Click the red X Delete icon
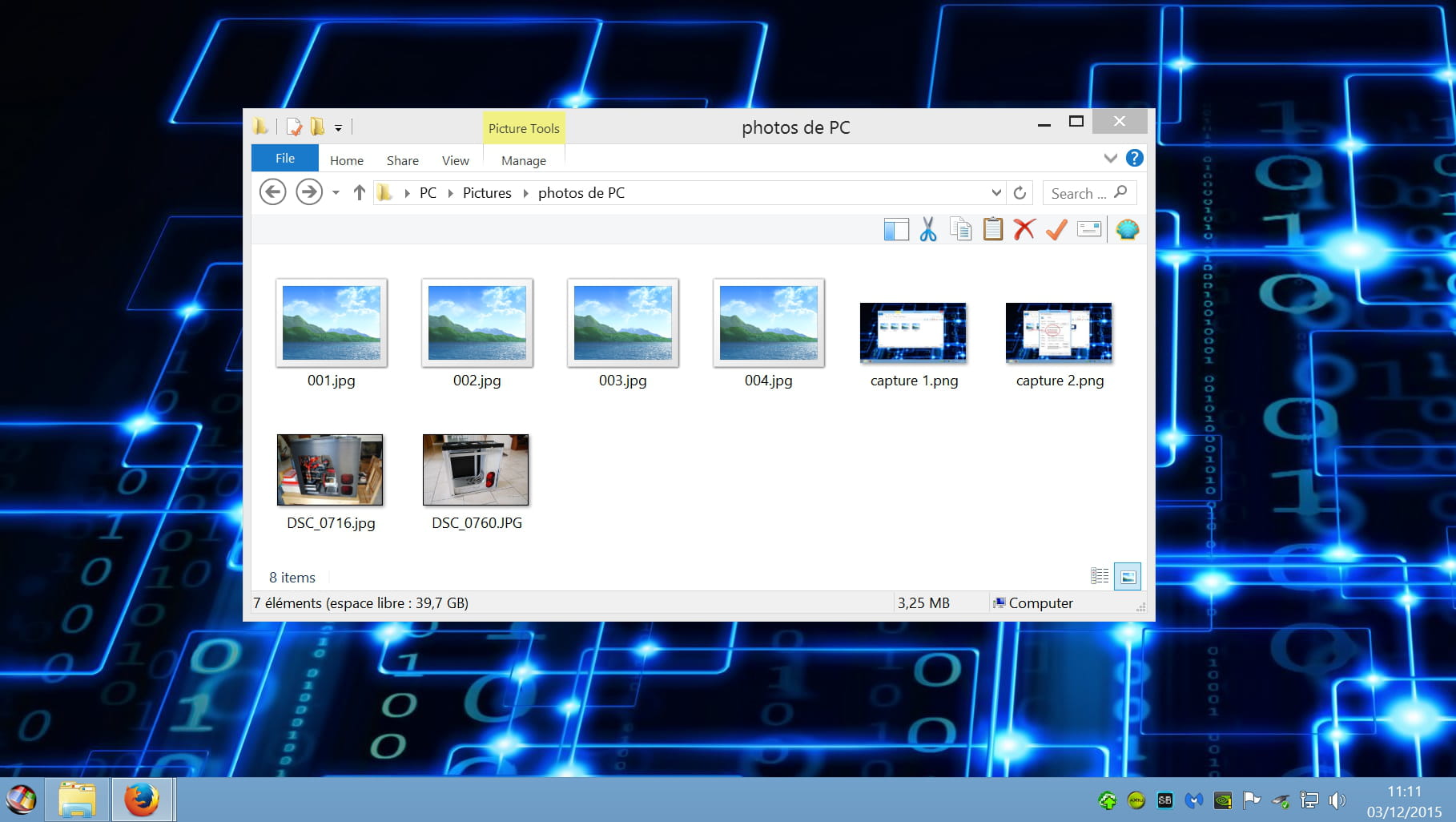 tap(1024, 230)
